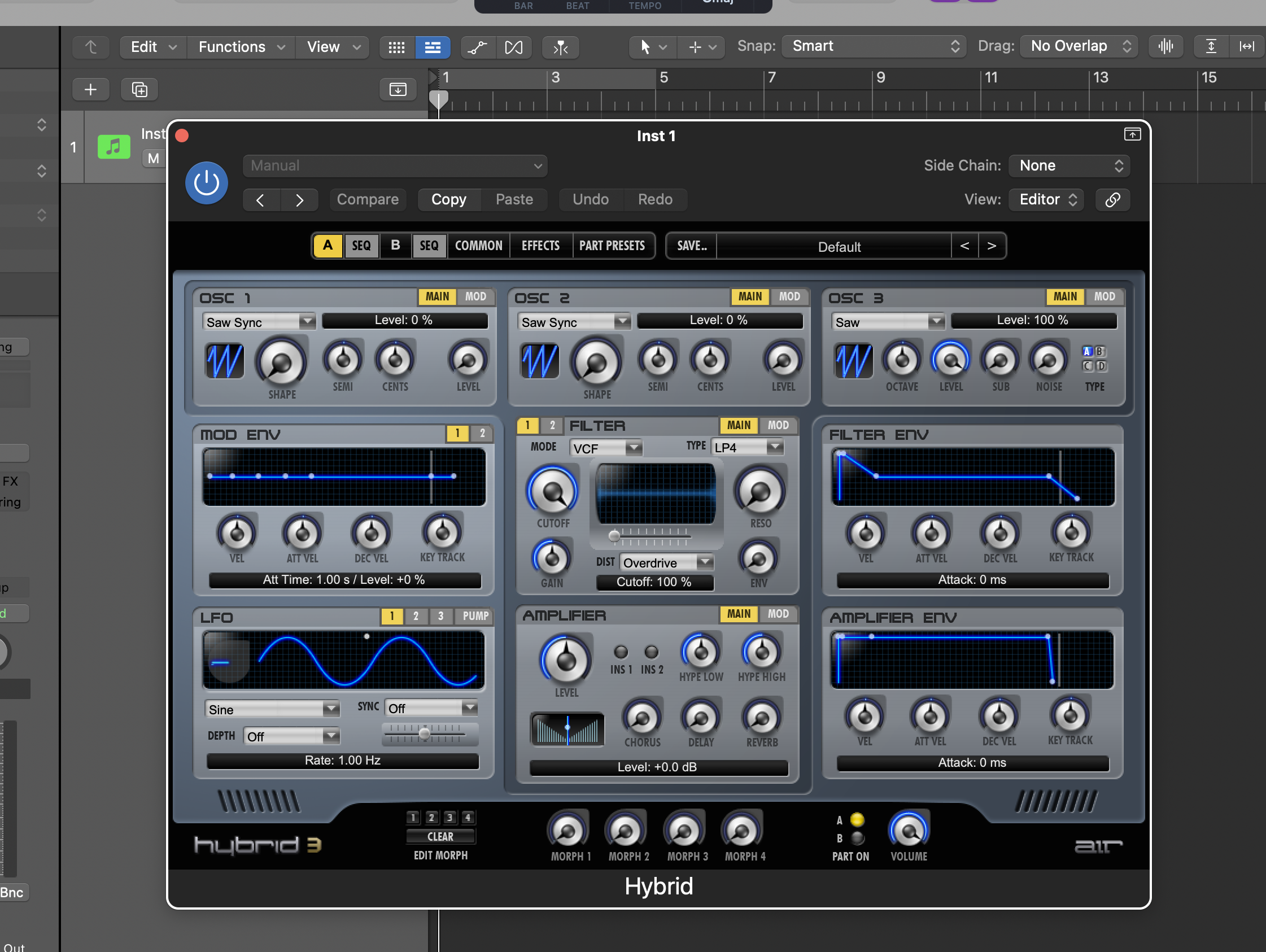Open the Side Chain None dropdown

point(1068,166)
